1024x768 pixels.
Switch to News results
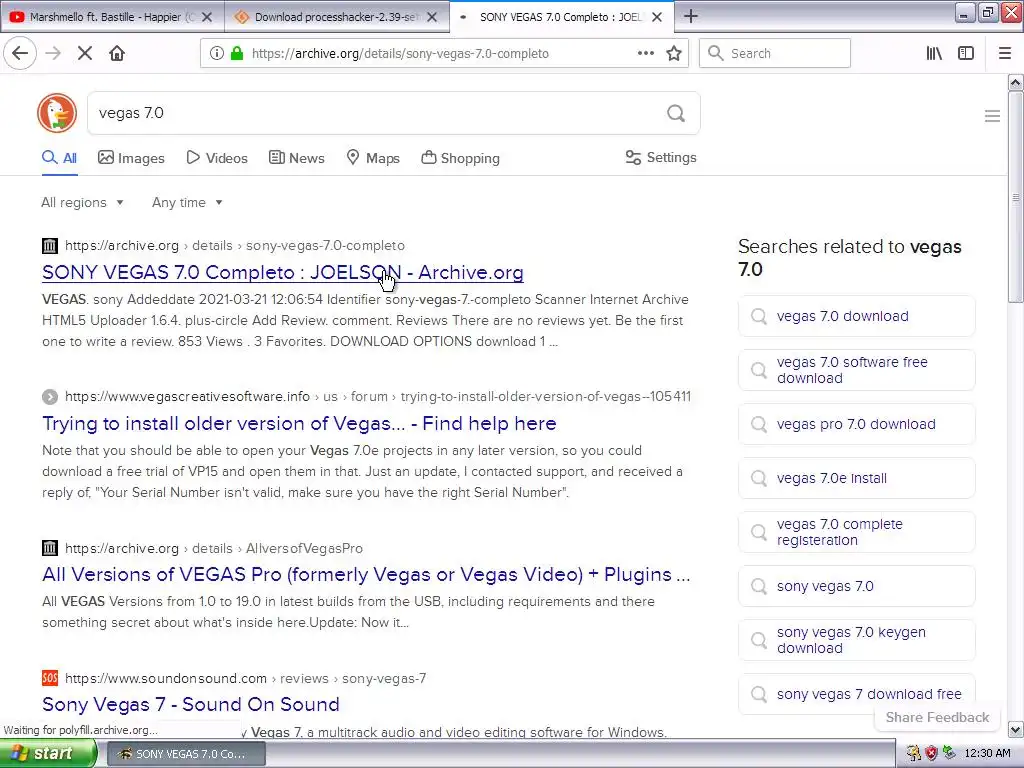(296, 158)
